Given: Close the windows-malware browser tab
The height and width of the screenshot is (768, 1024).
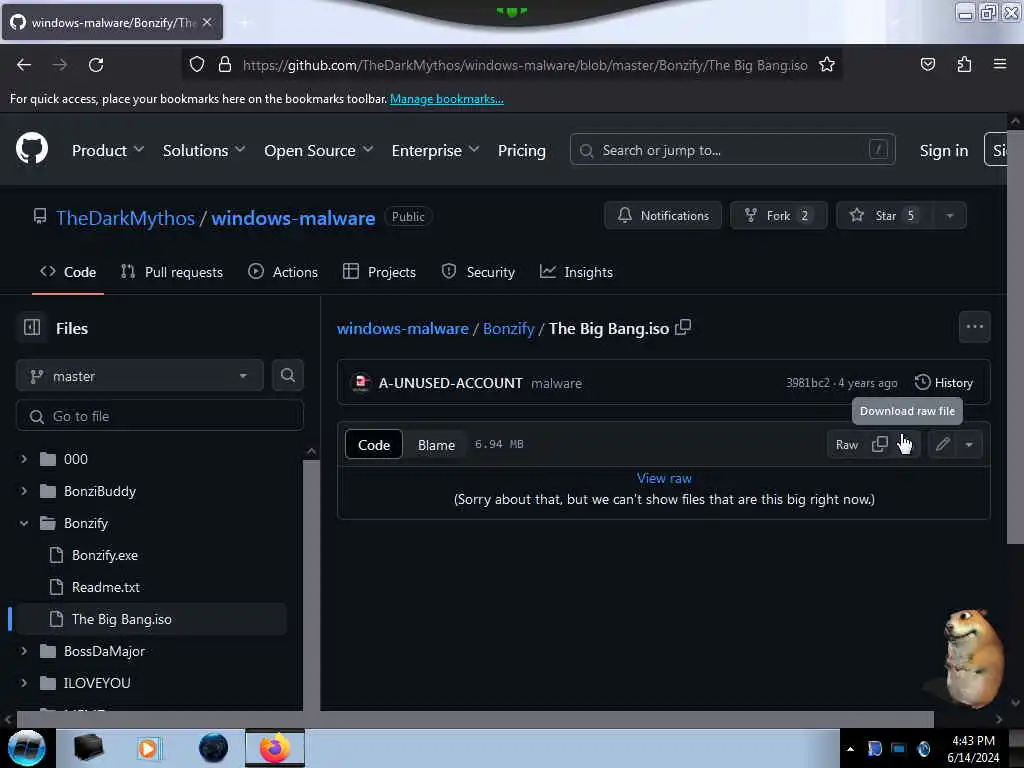Looking at the screenshot, I should [207, 22].
